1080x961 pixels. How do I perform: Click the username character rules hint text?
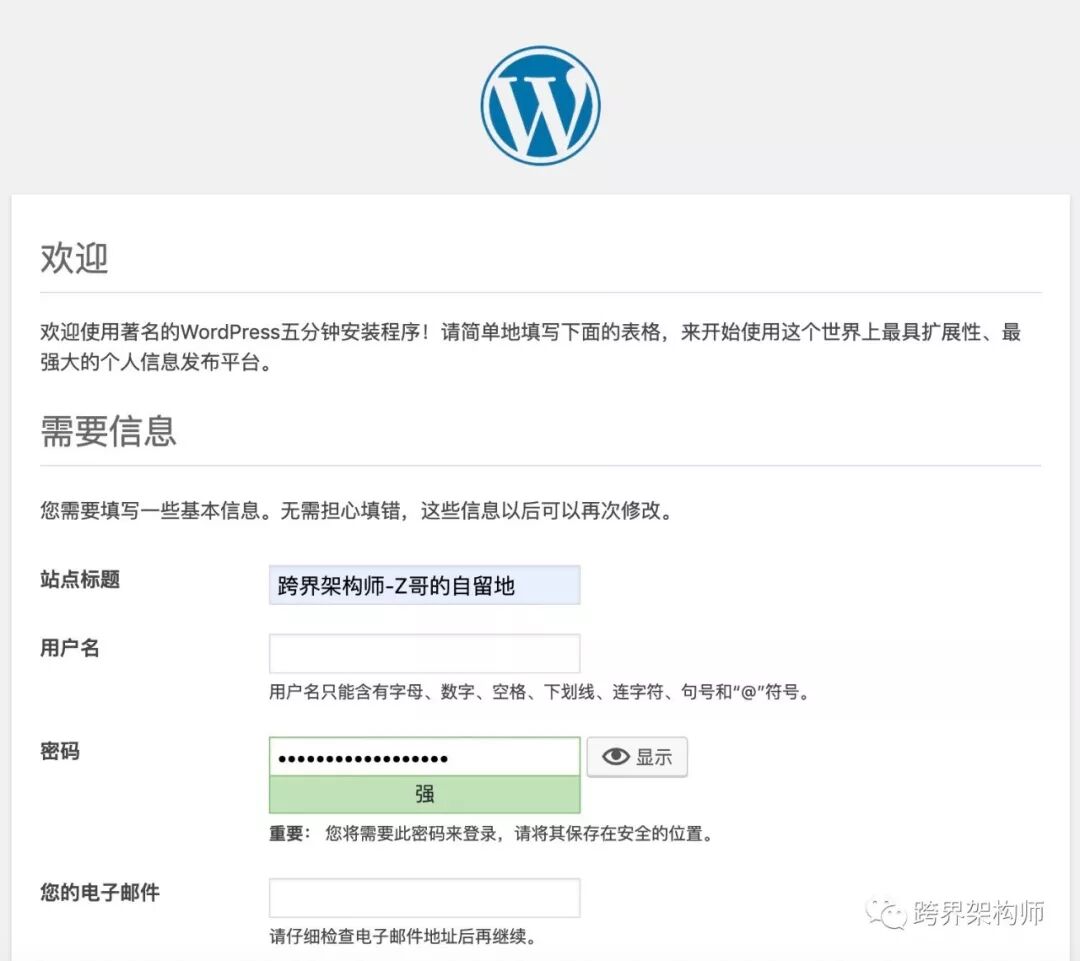pyautogui.click(x=540, y=690)
